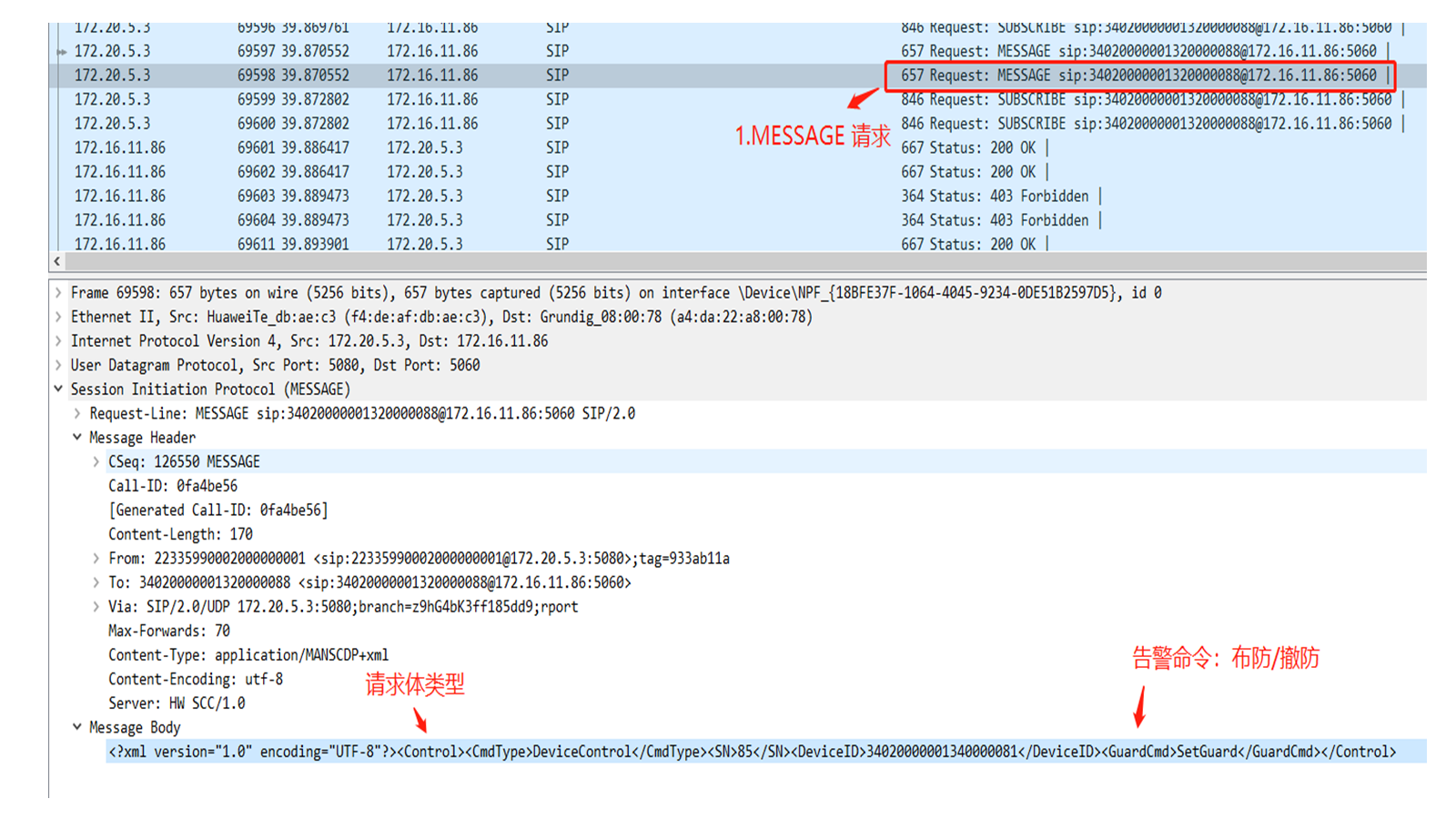Select the Generated Call-ID: 0fa4be56 field
Image resolution: width=1456 pixels, height=819 pixels.
pos(218,510)
